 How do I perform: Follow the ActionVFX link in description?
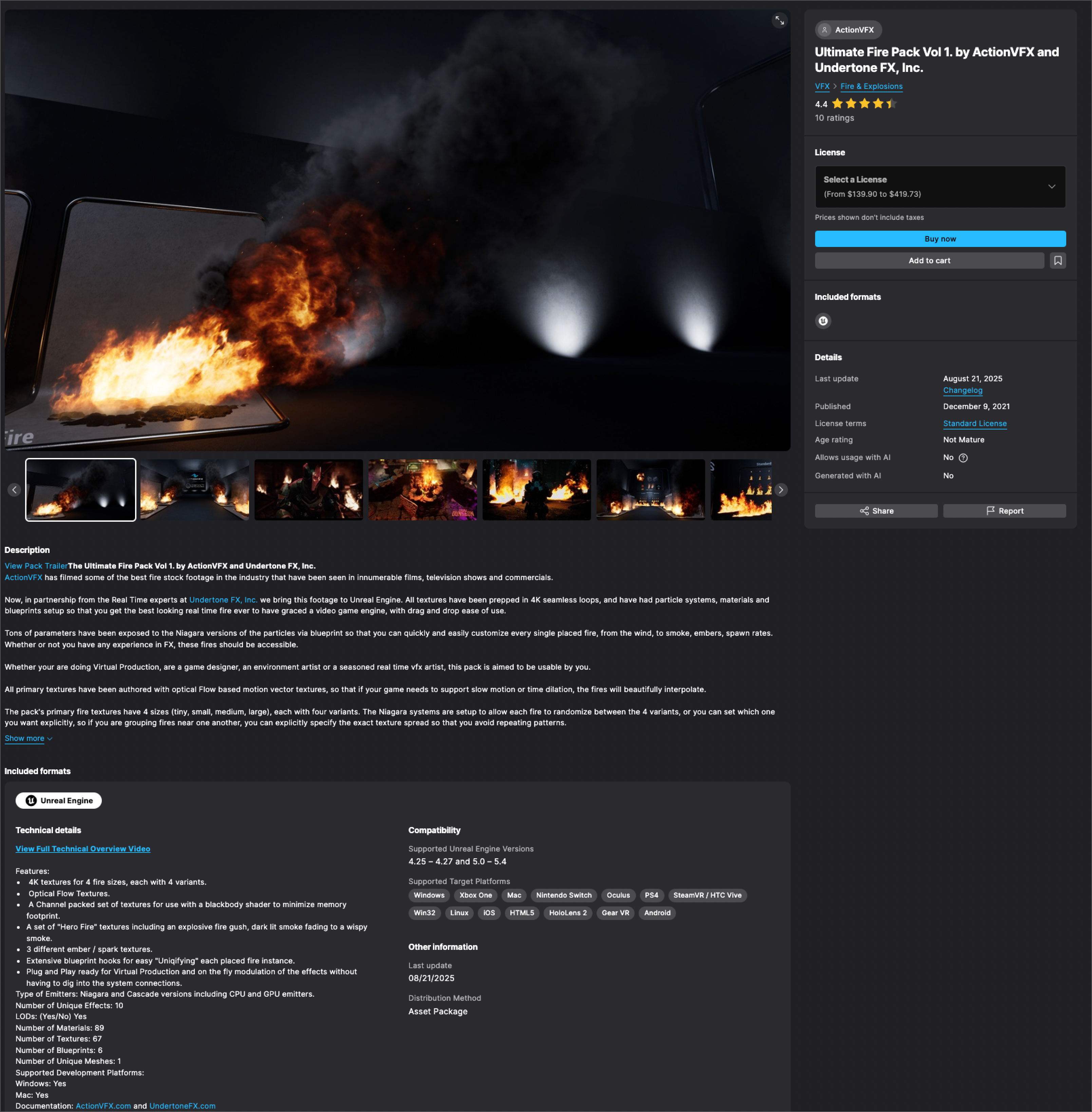click(x=23, y=578)
